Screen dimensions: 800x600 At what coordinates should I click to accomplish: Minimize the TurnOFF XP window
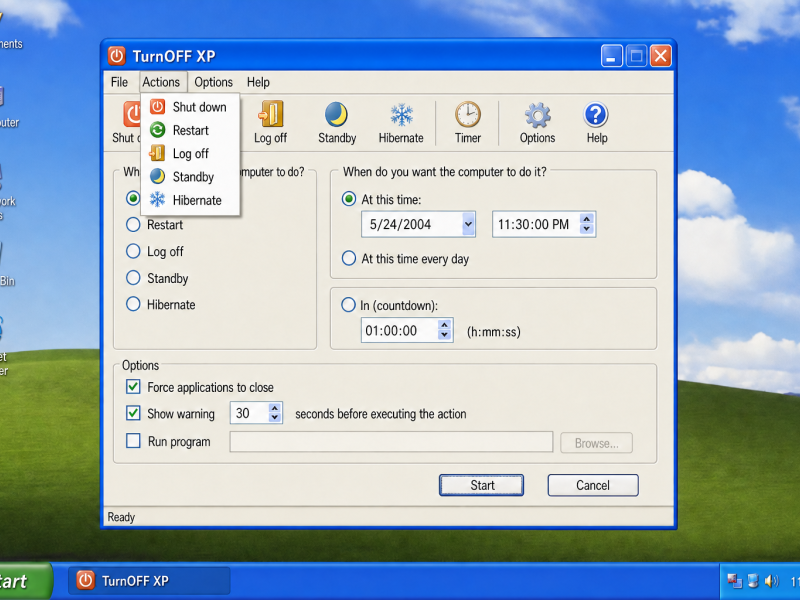point(611,56)
